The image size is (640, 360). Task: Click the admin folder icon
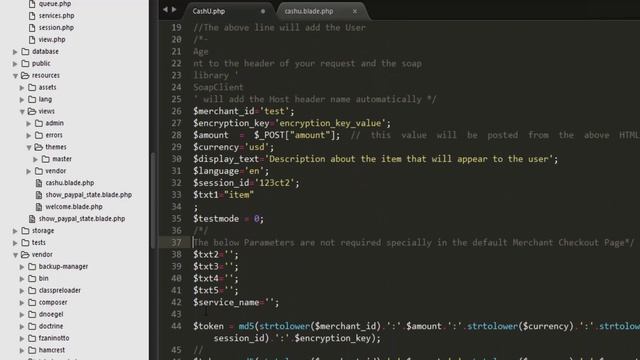[39, 123]
